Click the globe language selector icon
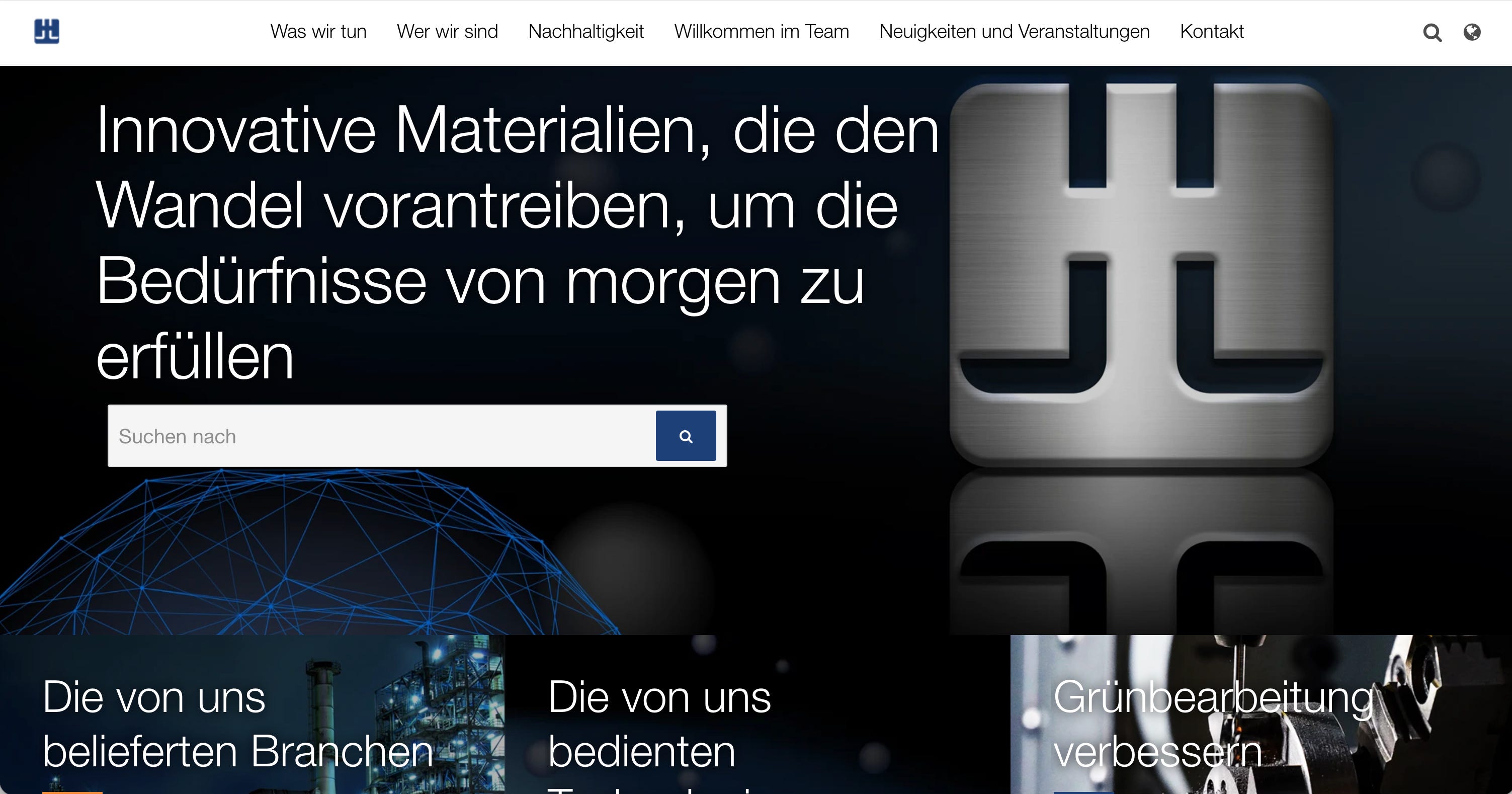1512x794 pixels. [x=1471, y=32]
